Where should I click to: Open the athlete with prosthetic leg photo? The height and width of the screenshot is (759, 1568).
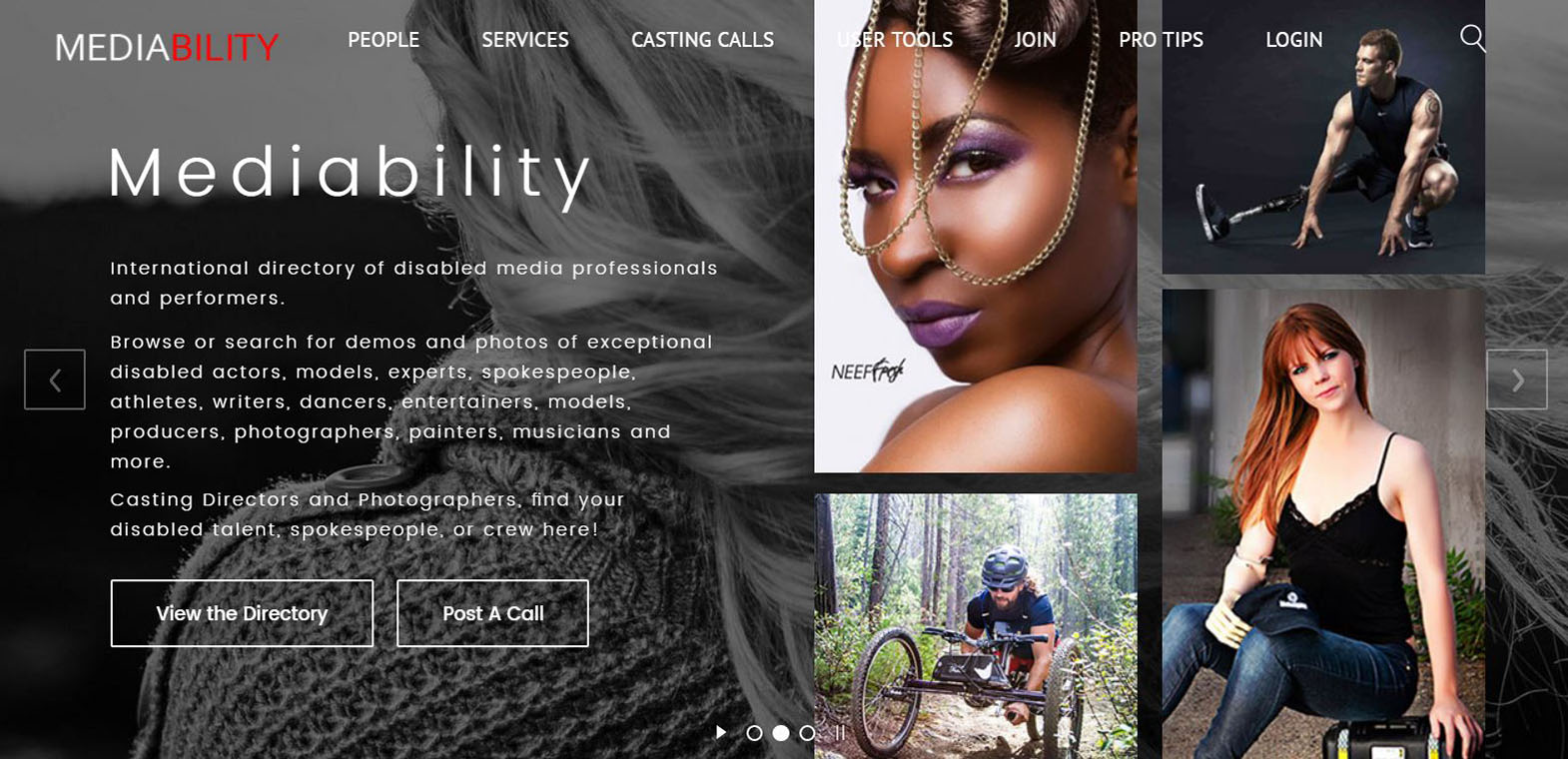click(1323, 137)
